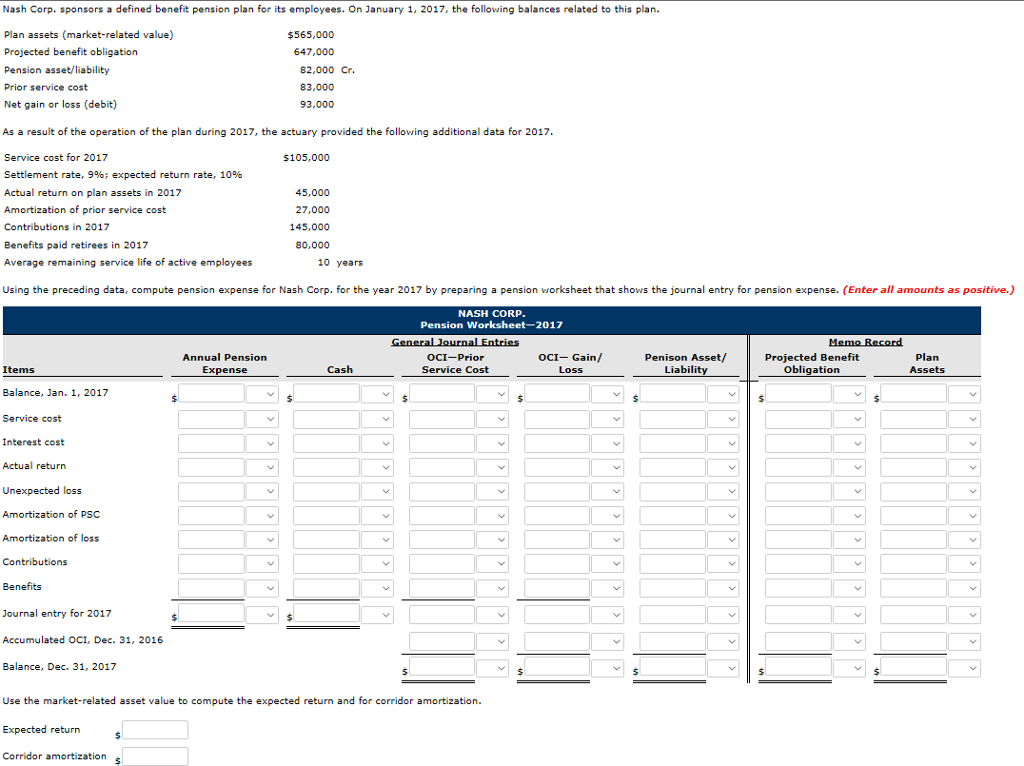Click OCI Prior Service Cost input for Balance Jan. 1, 2017
Image resolution: width=1024 pixels, height=766 pixels.
[x=442, y=394]
